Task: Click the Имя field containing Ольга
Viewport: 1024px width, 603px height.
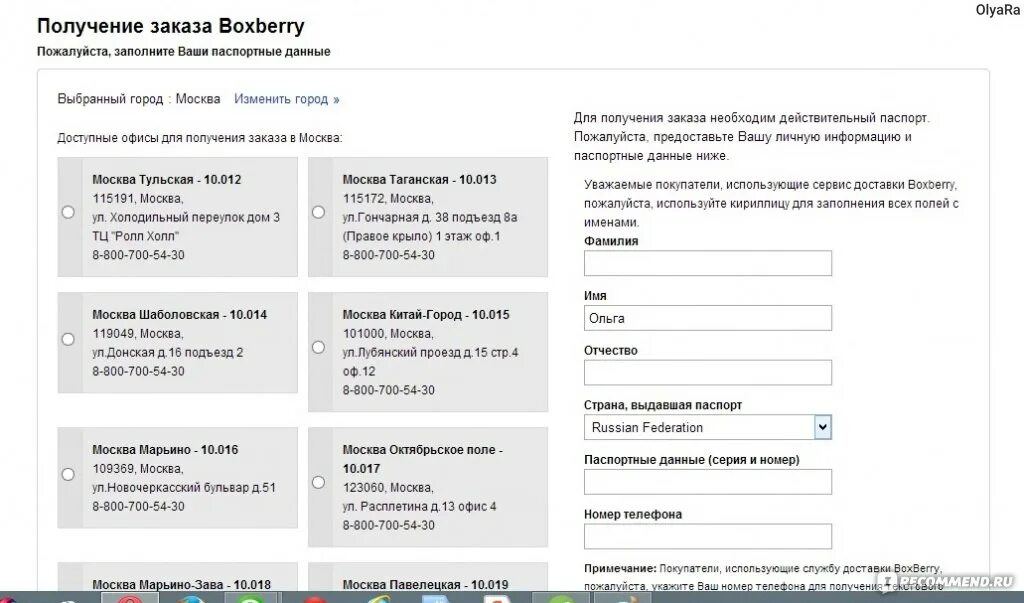Action: pyautogui.click(x=707, y=318)
